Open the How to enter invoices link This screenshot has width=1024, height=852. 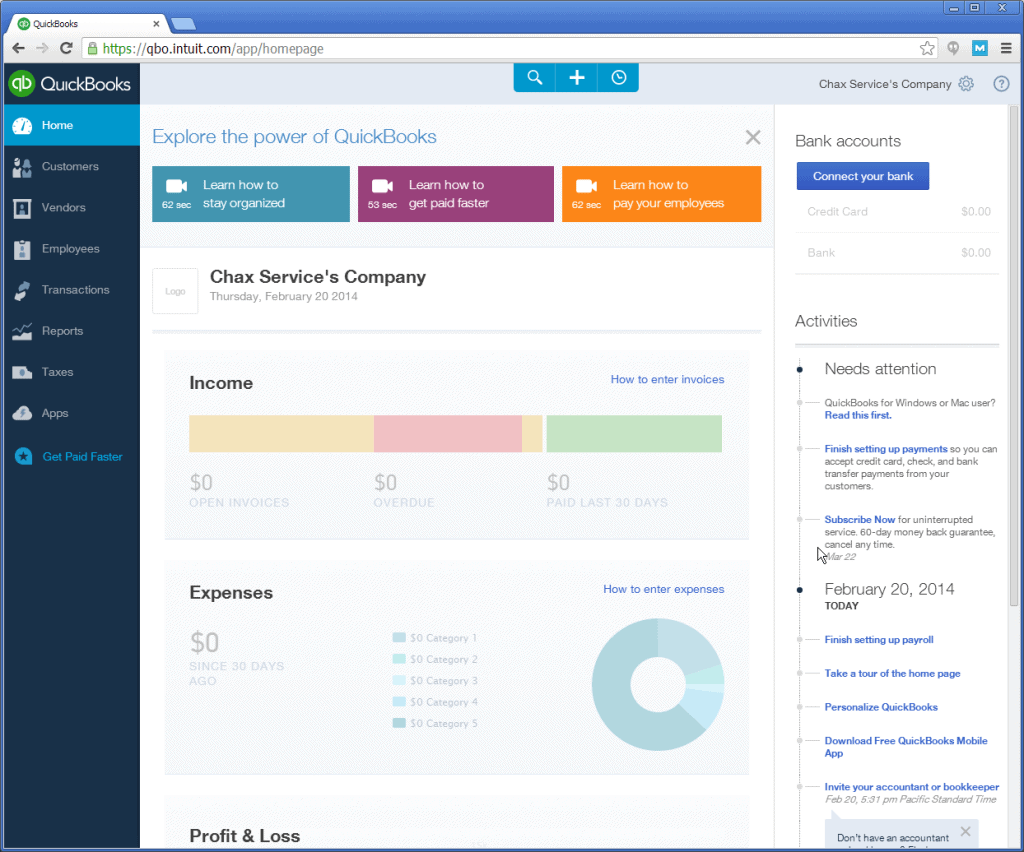point(667,379)
